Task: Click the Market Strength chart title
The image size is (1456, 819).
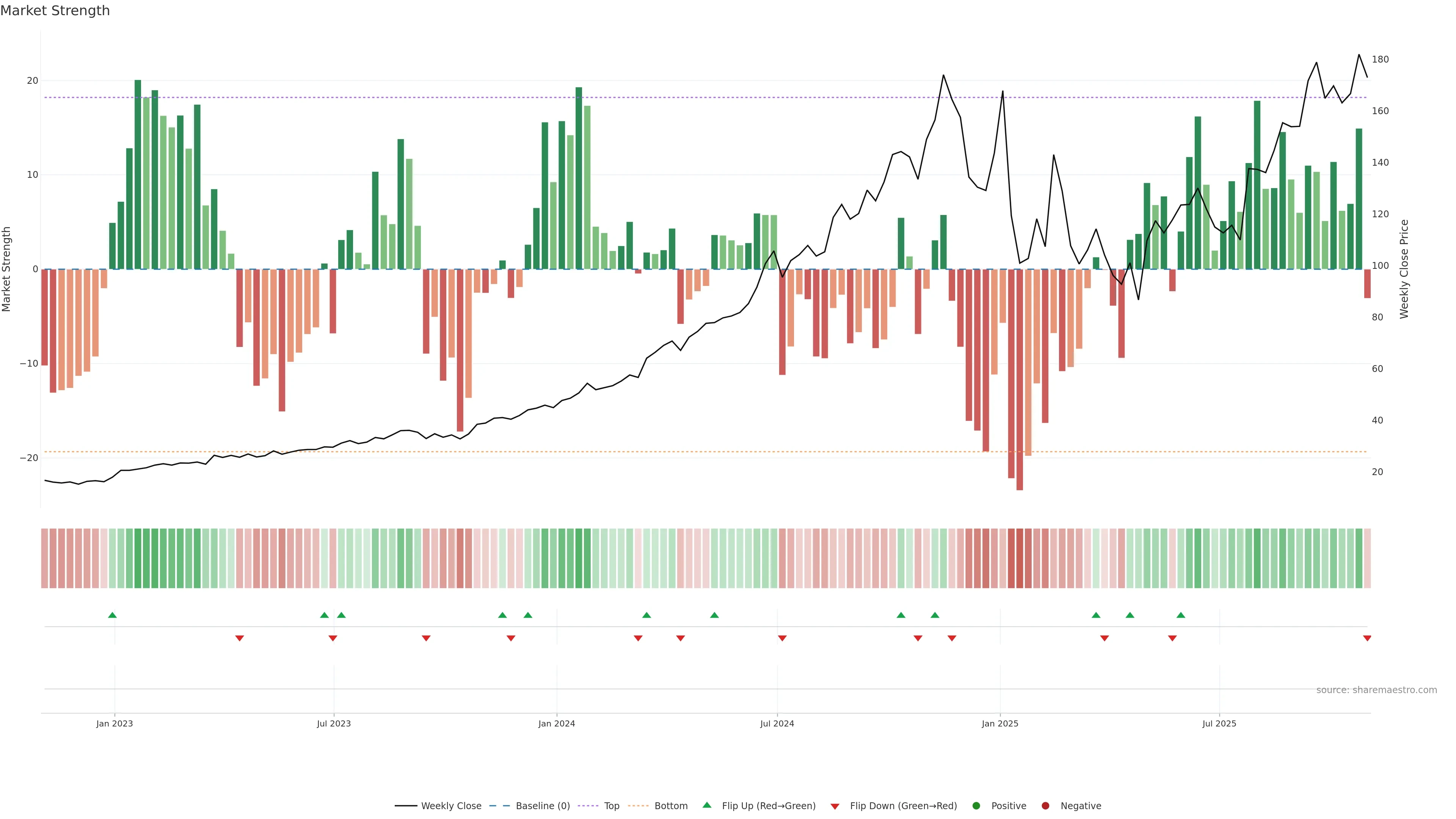Action: click(55, 11)
